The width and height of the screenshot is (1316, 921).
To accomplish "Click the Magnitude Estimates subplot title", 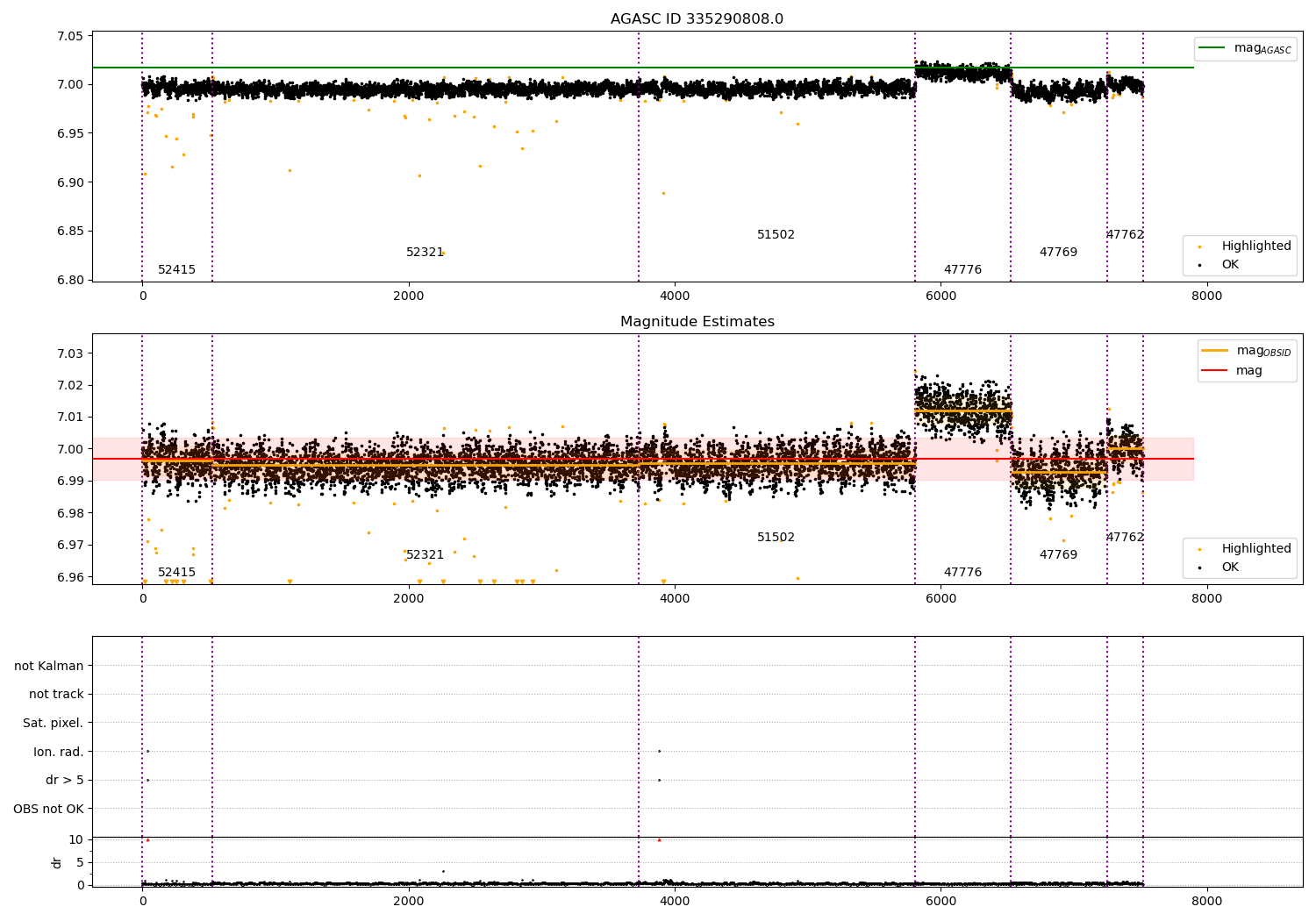I will click(x=697, y=322).
